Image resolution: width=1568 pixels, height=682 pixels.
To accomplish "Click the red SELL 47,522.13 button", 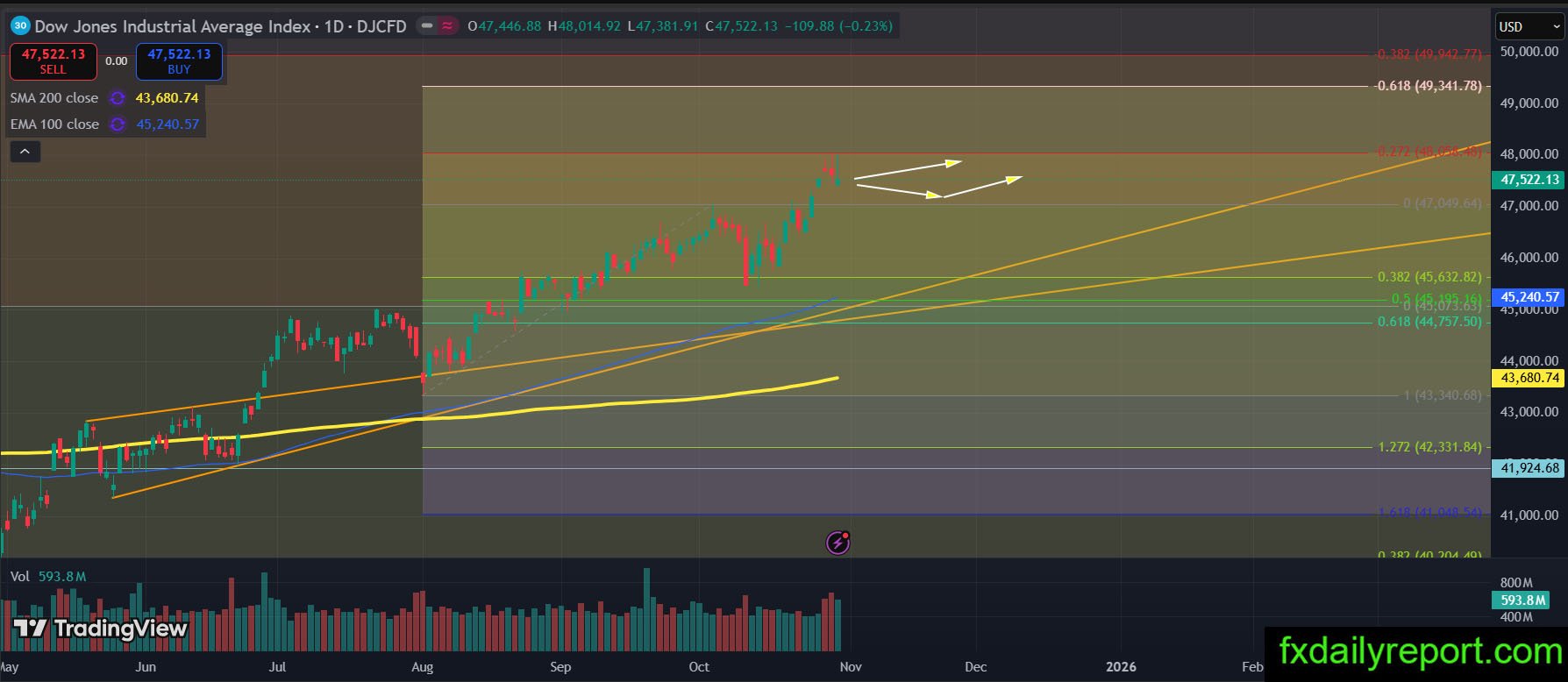I will [53, 61].
